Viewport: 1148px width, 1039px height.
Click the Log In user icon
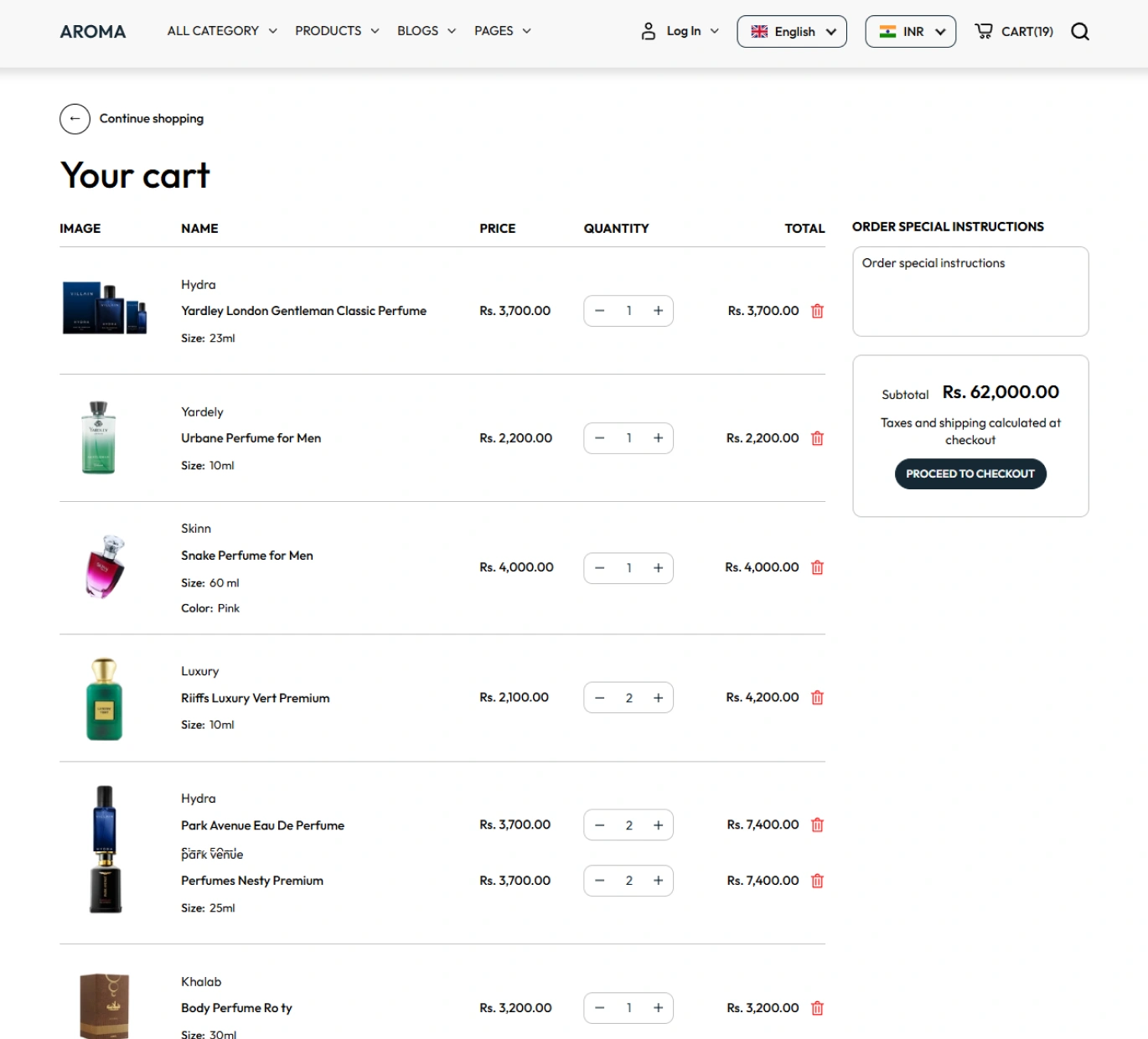coord(648,31)
